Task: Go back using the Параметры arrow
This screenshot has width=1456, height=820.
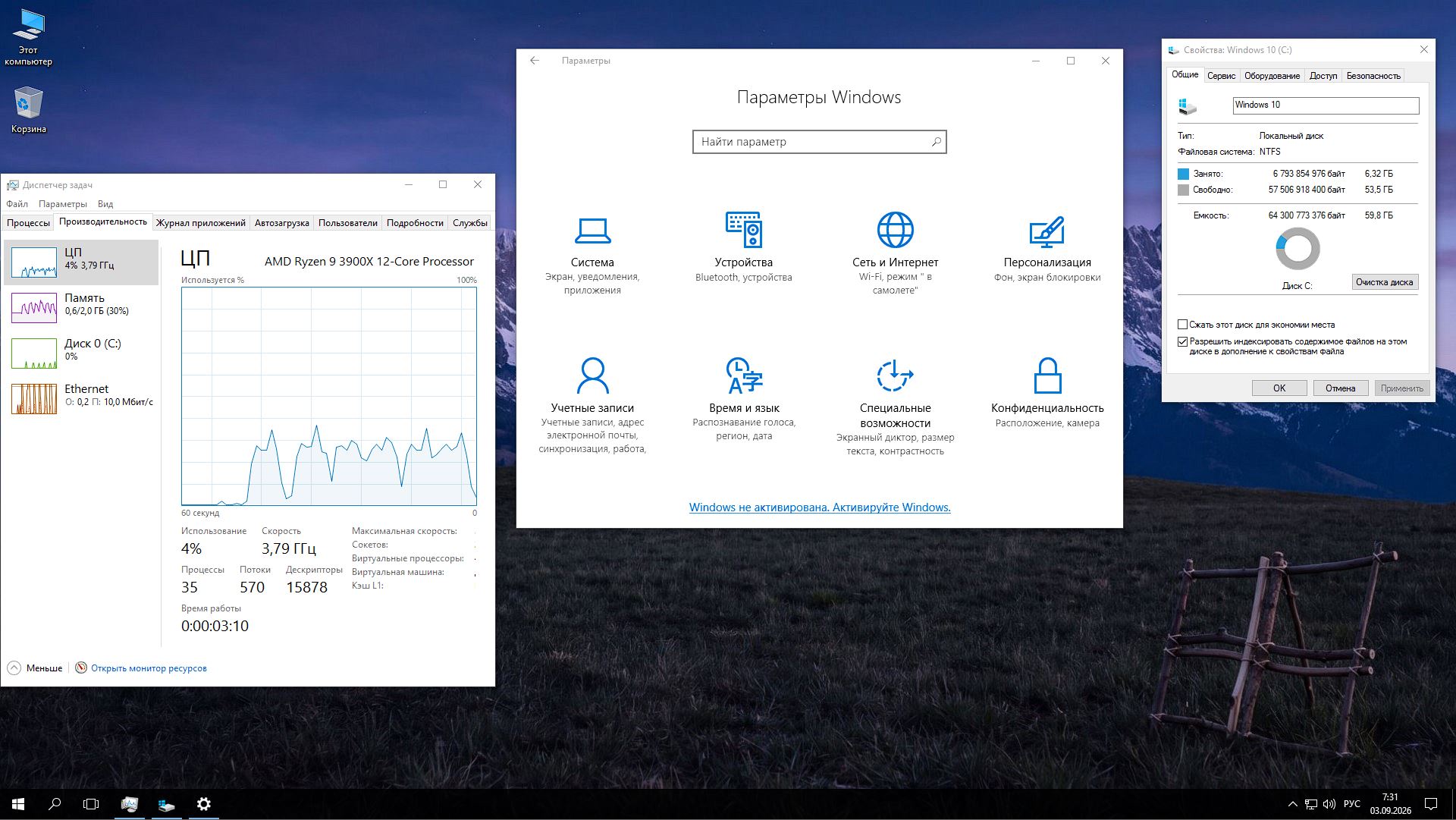Action: [535, 61]
